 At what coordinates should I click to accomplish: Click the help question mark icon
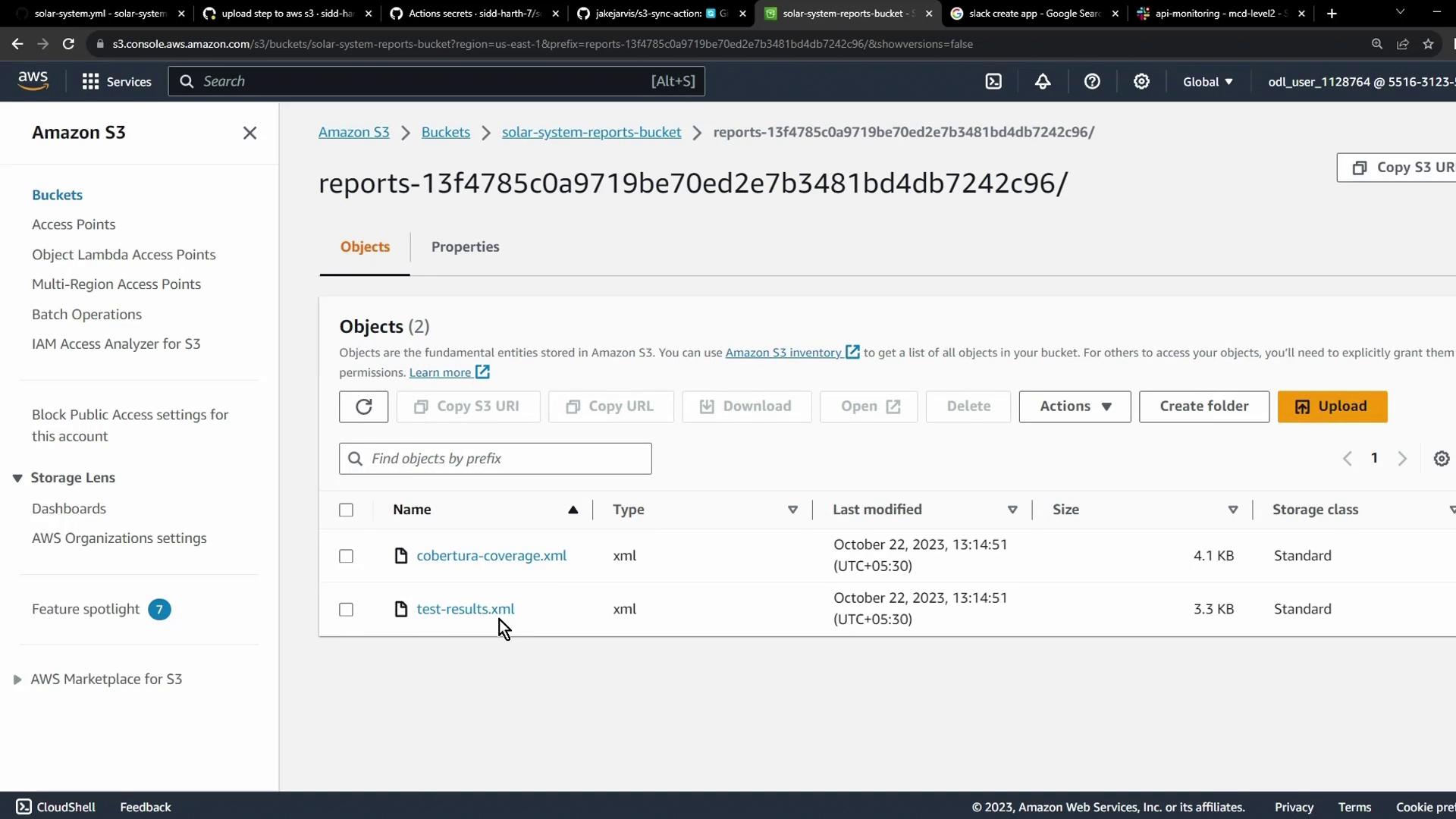pyautogui.click(x=1092, y=82)
